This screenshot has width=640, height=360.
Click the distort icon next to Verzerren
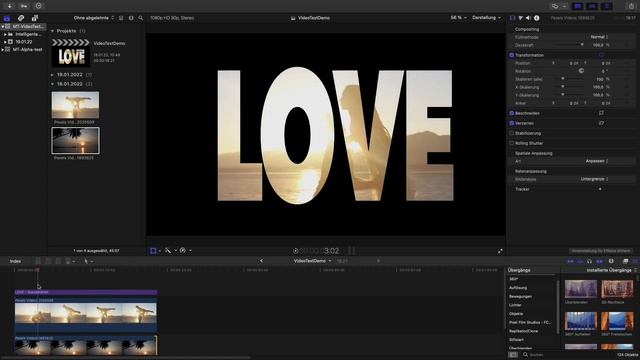[601, 123]
